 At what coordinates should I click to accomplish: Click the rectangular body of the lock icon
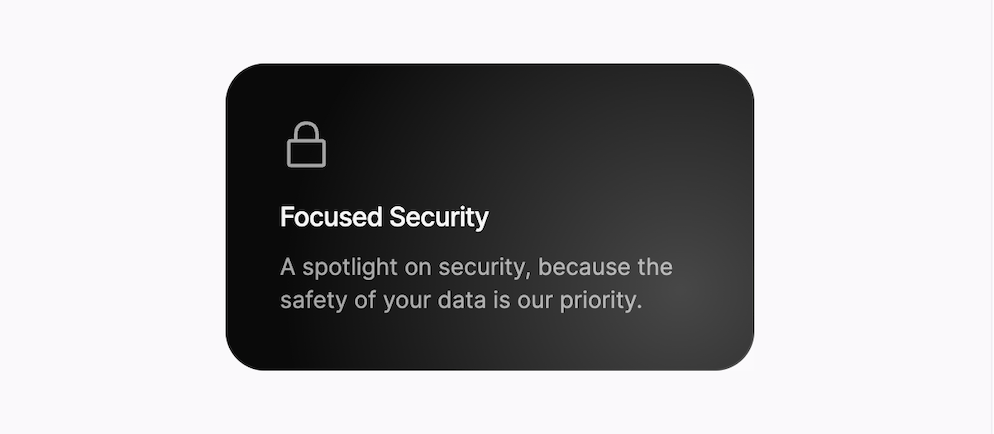tap(306, 153)
